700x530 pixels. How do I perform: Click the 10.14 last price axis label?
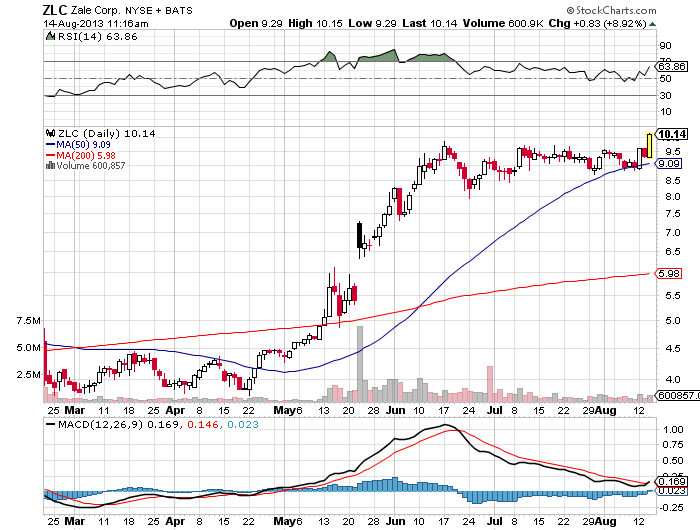672,134
